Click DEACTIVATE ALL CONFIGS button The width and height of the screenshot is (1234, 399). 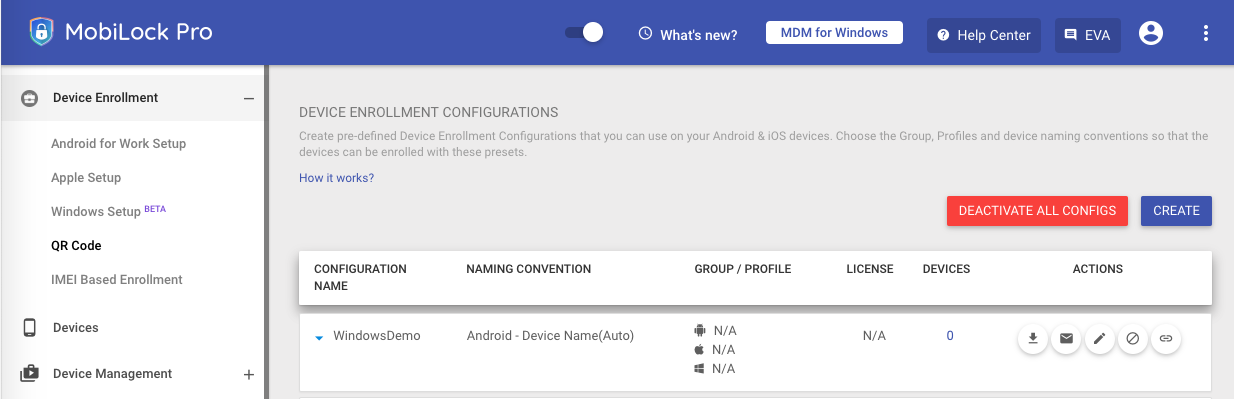(x=1037, y=211)
